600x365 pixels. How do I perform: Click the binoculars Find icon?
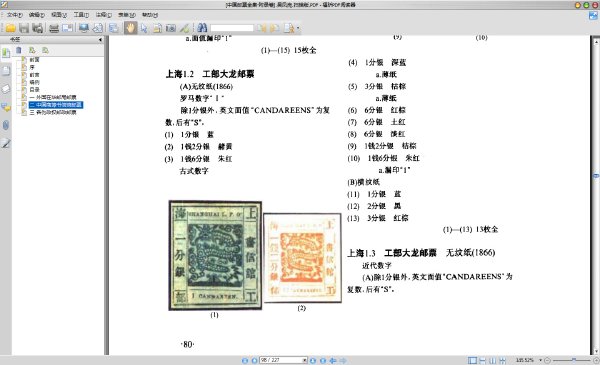(202, 28)
